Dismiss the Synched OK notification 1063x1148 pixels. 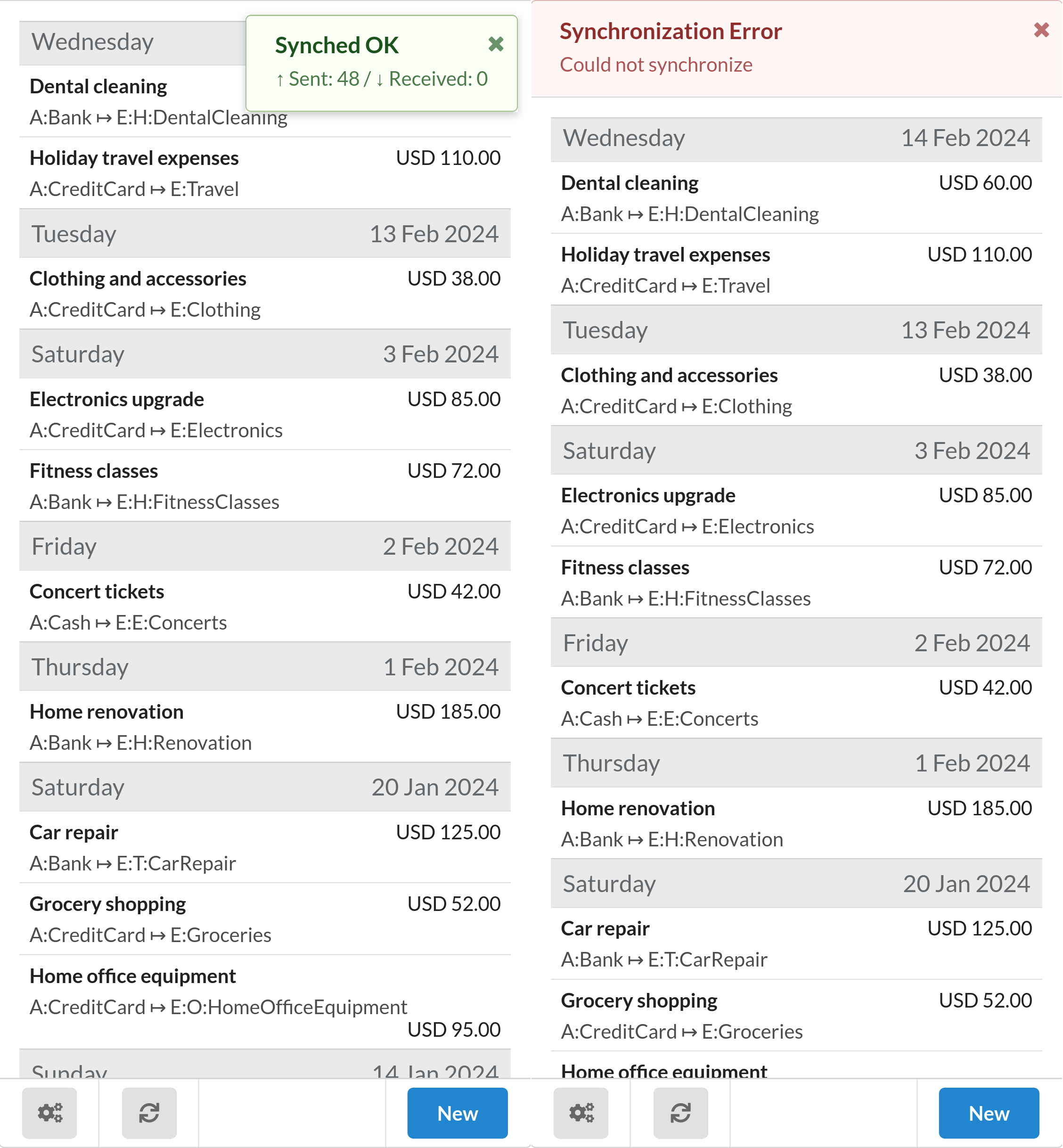click(496, 44)
